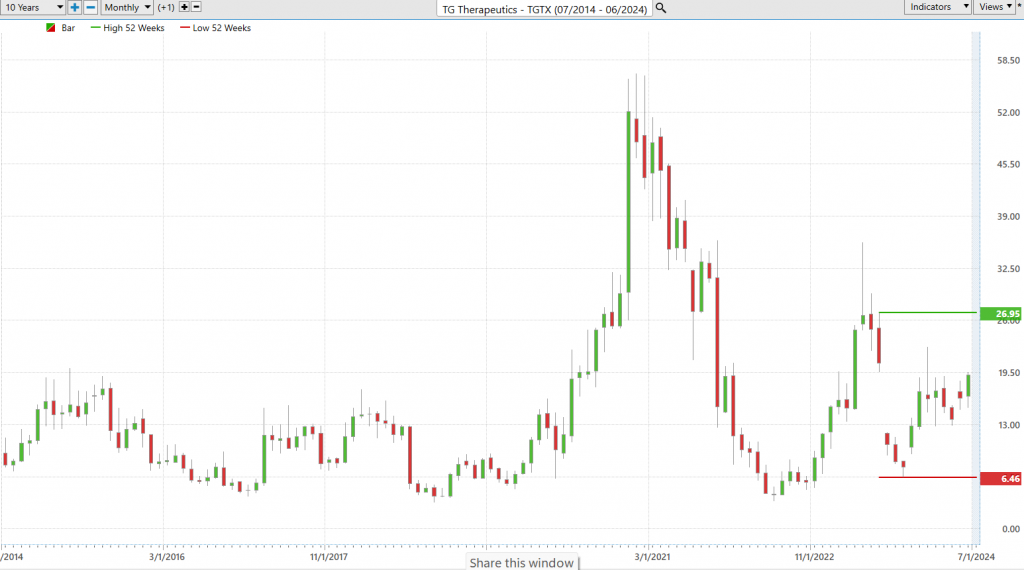Open the Views dropdown
This screenshot has height=570, width=1024.
point(995,7)
